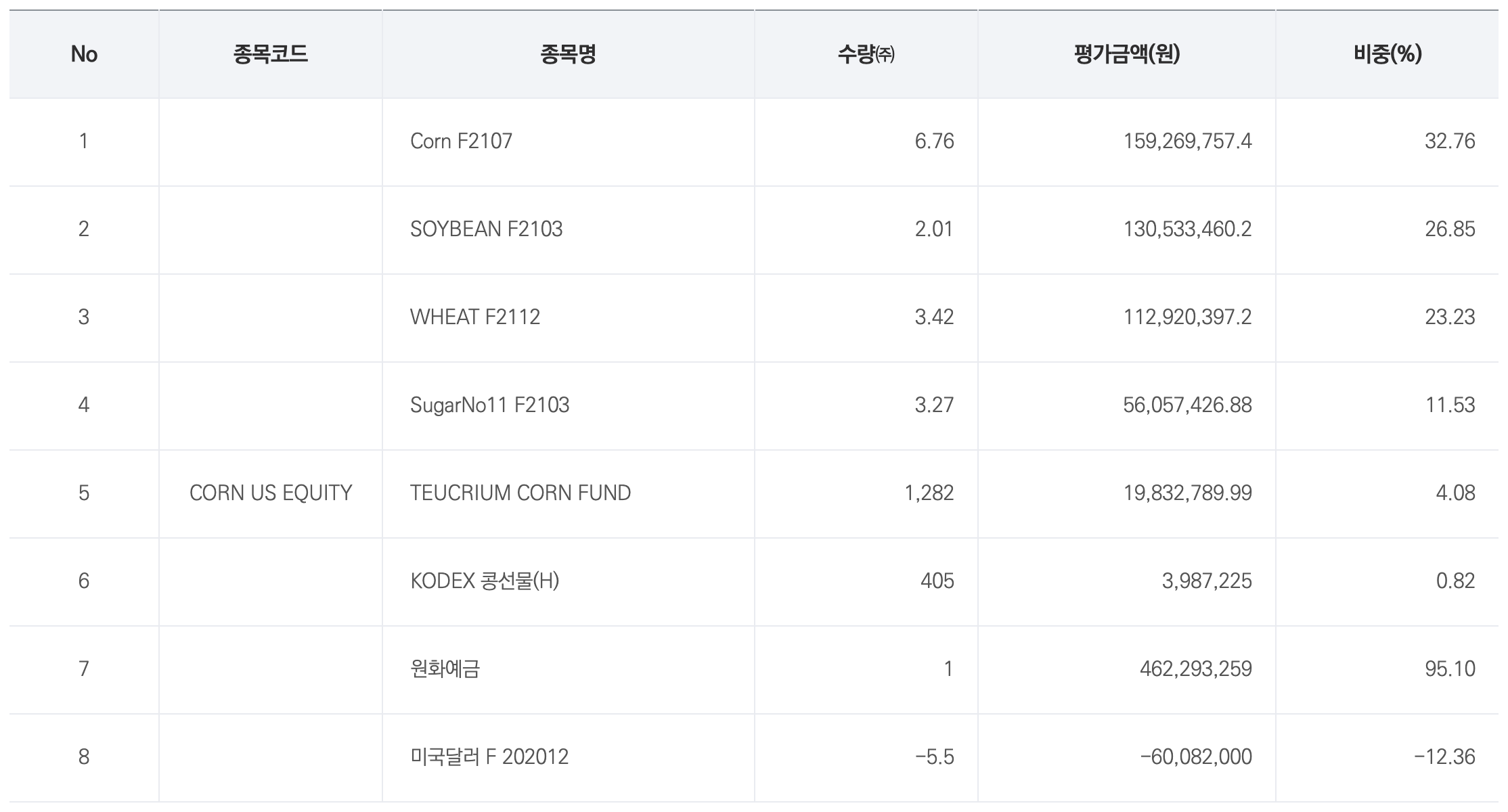The height and width of the screenshot is (812, 1508).
Task: Select 미국달러 F 202012 entry
Action: 489,757
